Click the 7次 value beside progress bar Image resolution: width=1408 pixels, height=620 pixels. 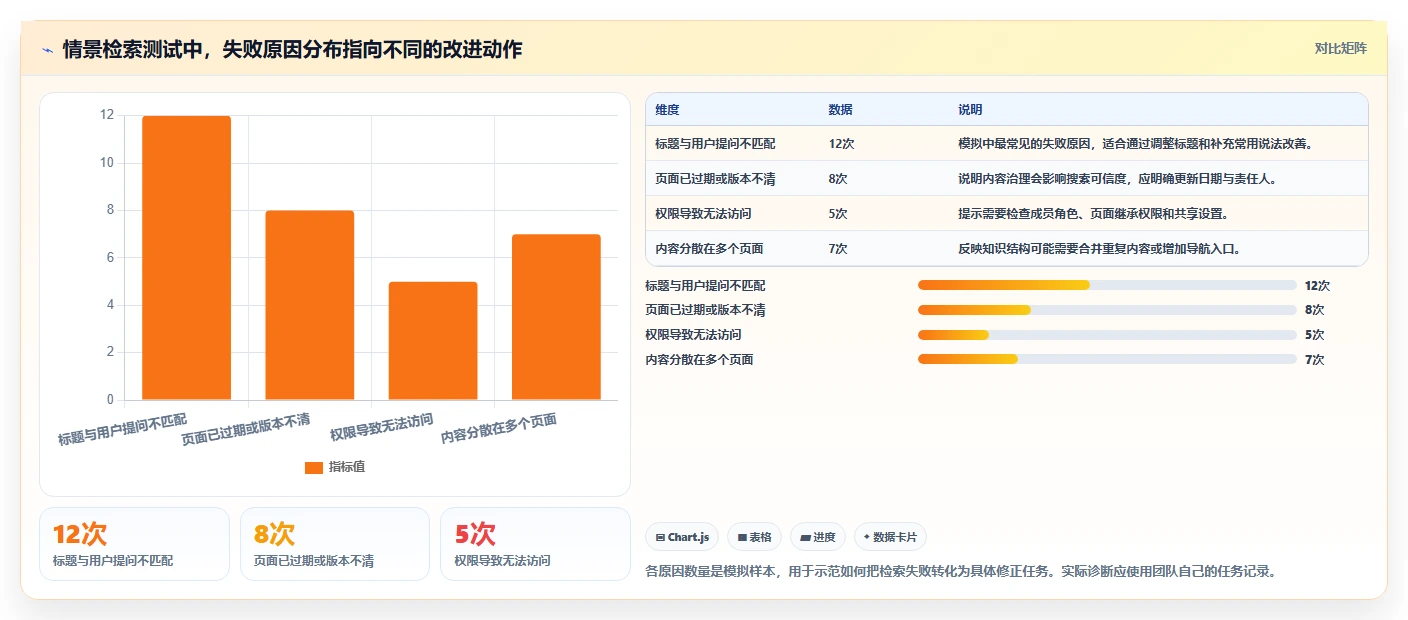[1315, 359]
